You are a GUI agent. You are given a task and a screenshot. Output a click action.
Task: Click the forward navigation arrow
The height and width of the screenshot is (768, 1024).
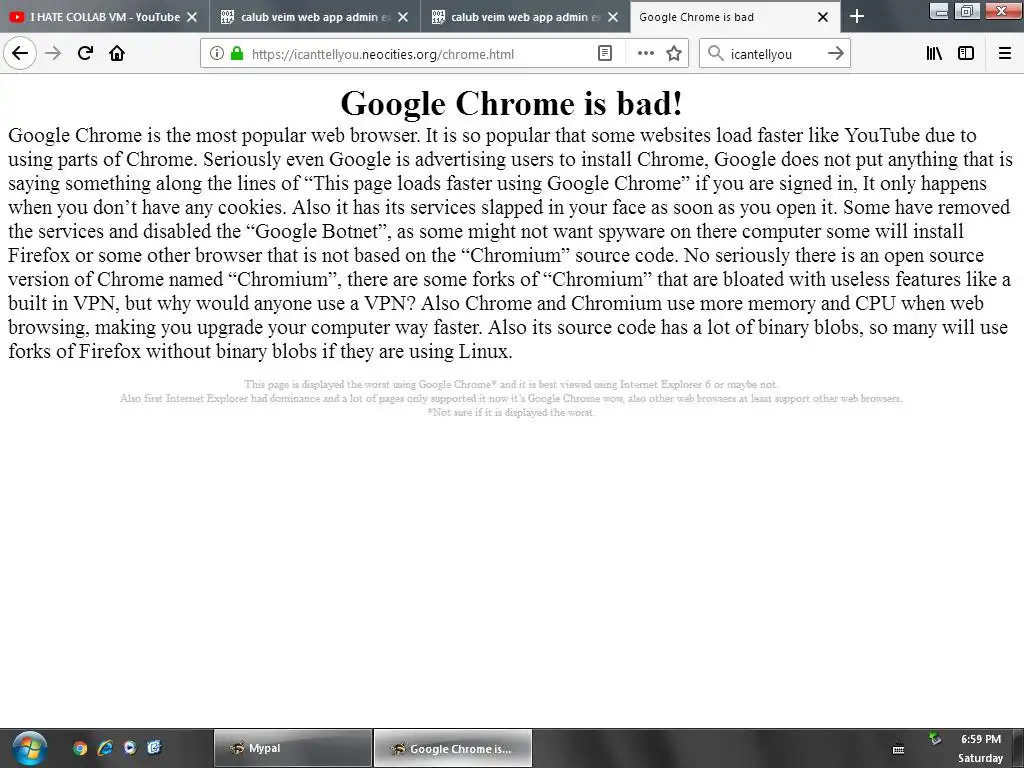(53, 53)
